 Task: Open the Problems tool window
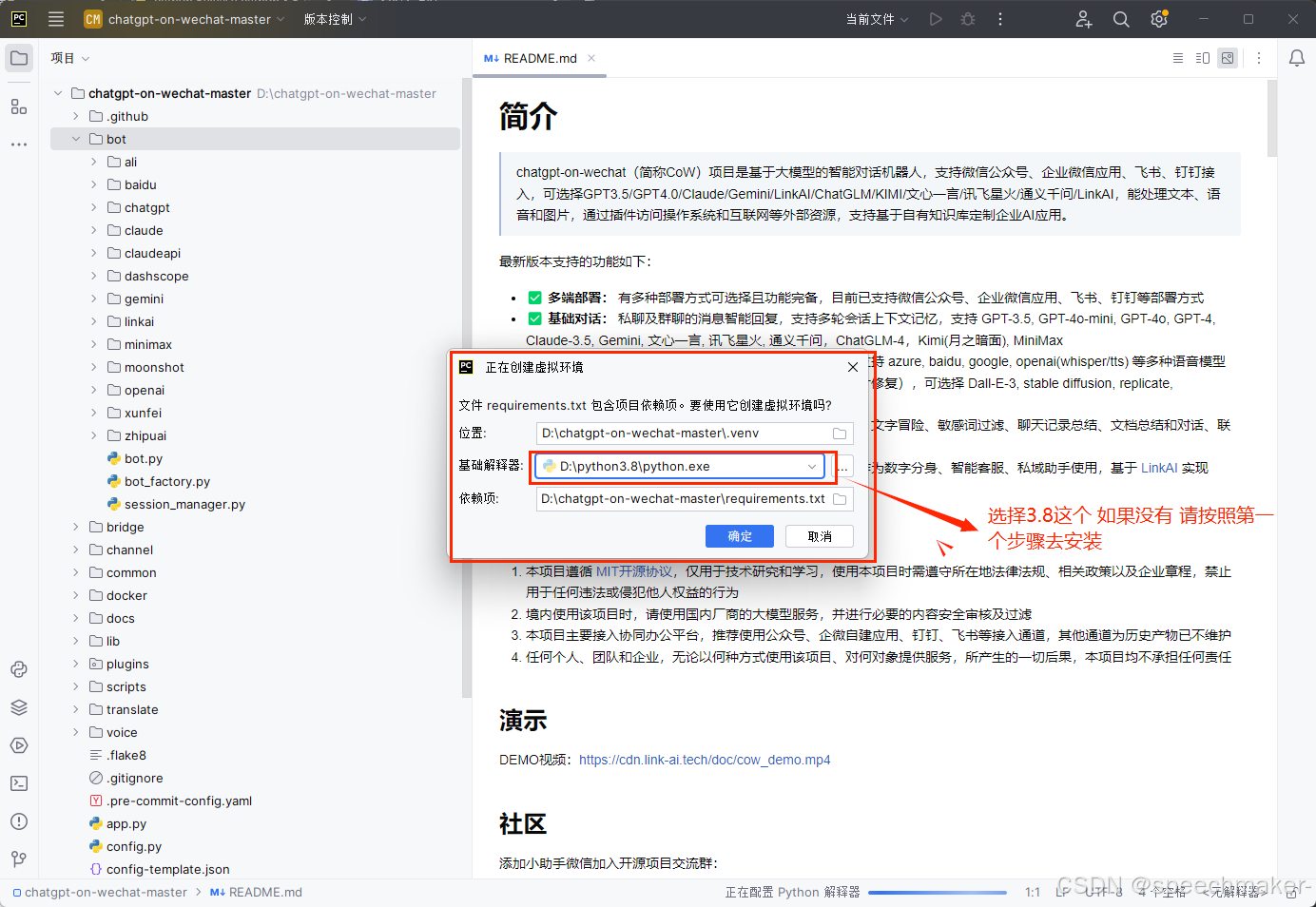point(19,821)
